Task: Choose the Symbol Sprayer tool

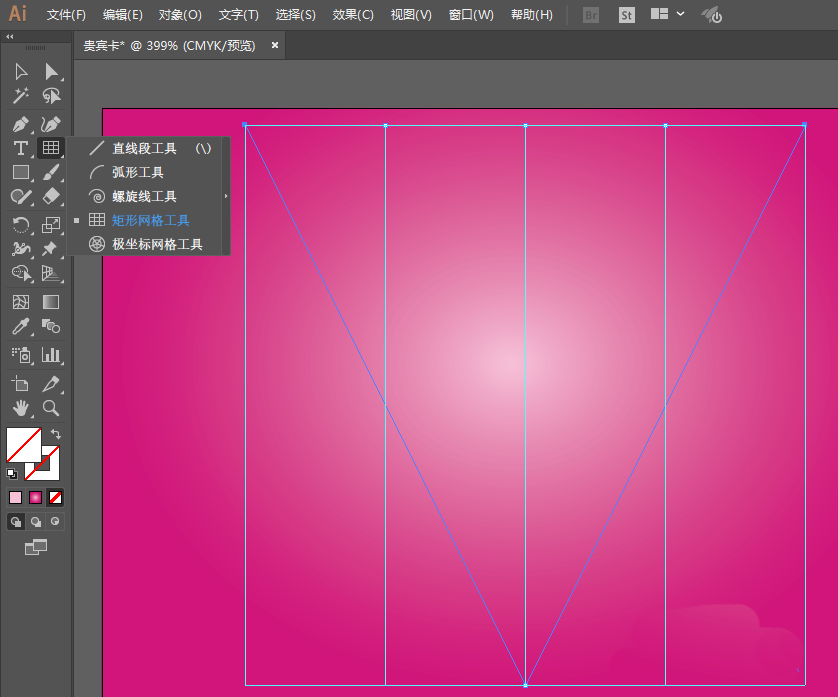Action: click(21, 354)
